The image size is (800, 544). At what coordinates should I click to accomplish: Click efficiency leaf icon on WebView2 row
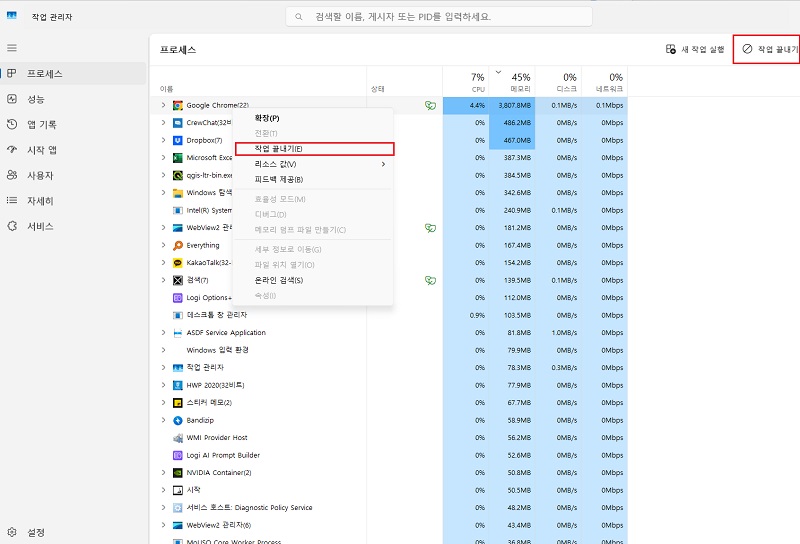[431, 228]
